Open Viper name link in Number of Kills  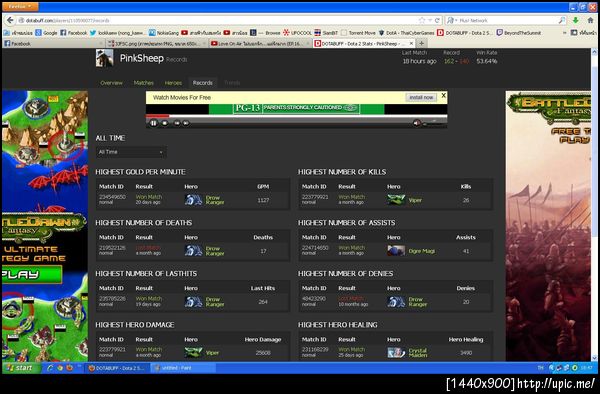click(415, 200)
